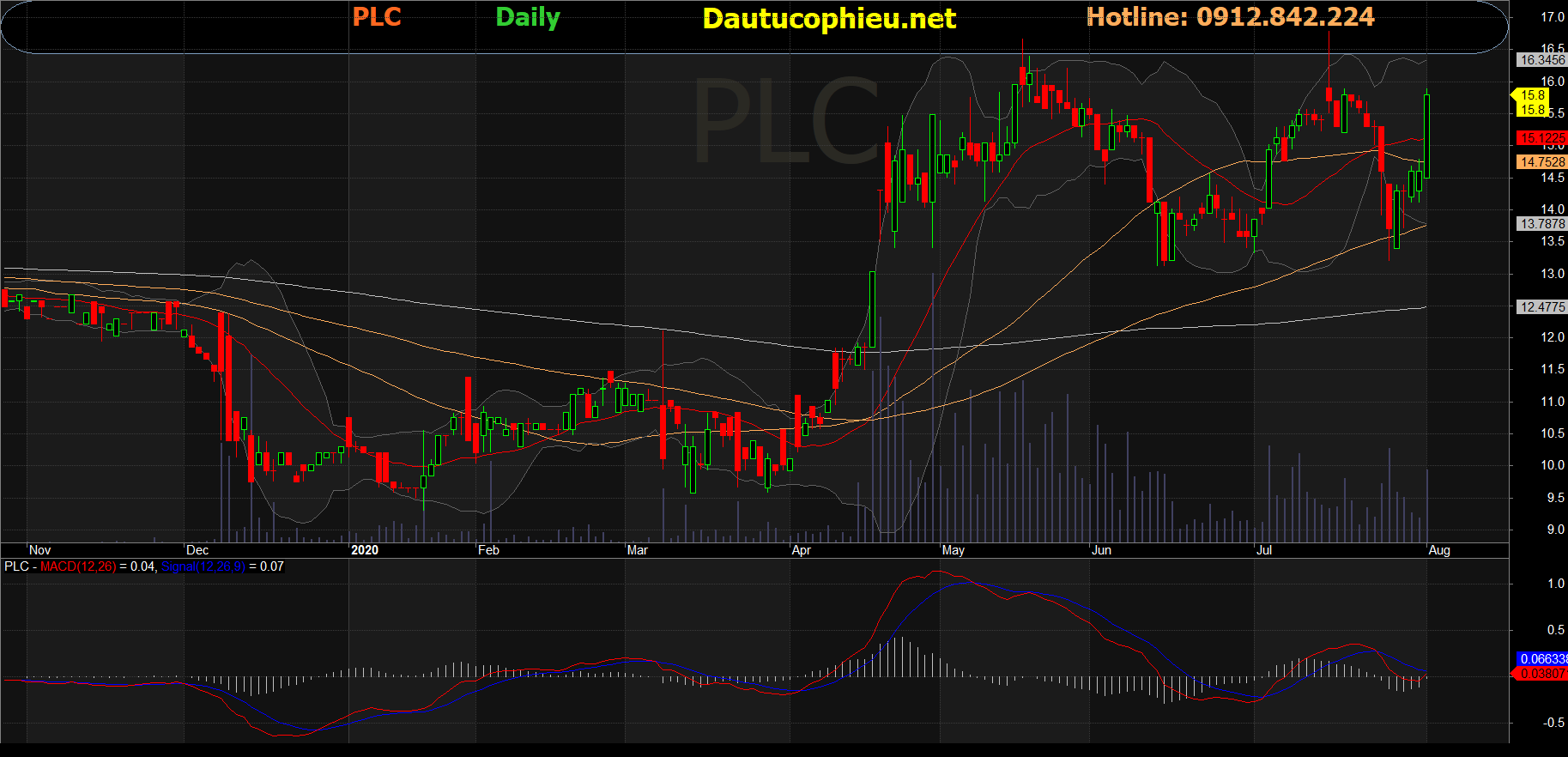The height and width of the screenshot is (757, 1568).
Task: Click the 10.5 price axis value
Action: click(1553, 433)
